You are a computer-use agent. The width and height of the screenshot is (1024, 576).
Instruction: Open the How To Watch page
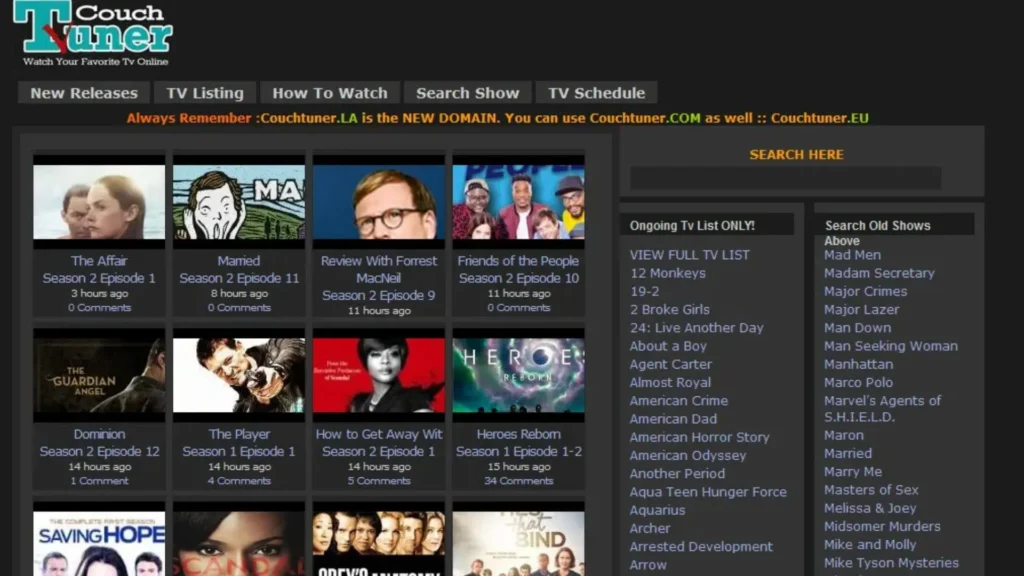pyautogui.click(x=329, y=92)
